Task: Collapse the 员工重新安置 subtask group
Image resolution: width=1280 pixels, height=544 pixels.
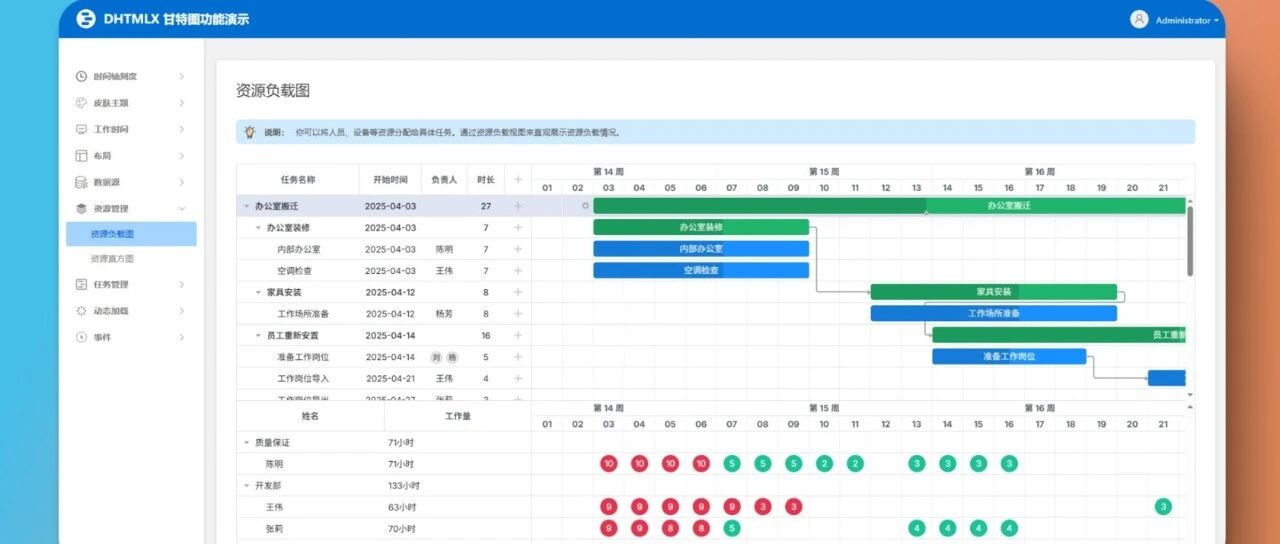Action: click(258, 336)
